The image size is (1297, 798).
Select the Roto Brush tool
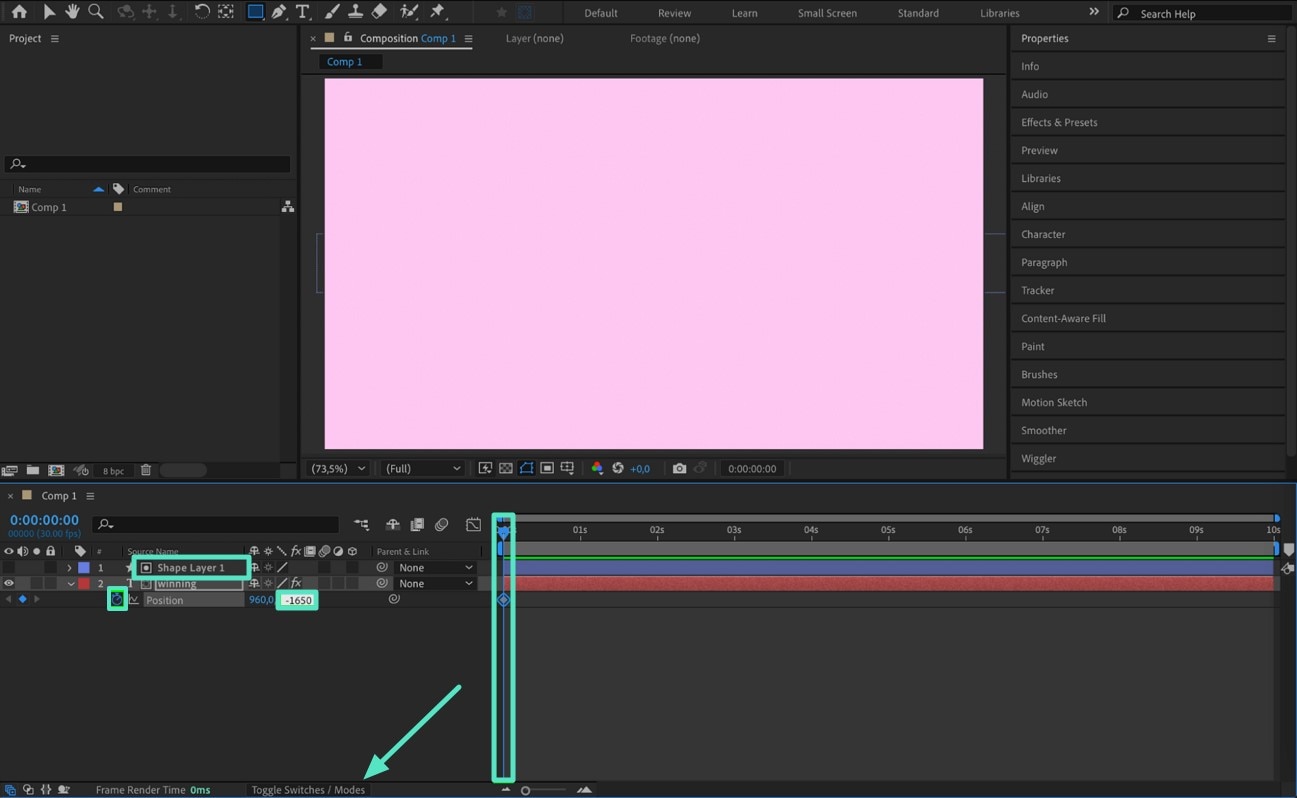click(x=410, y=12)
